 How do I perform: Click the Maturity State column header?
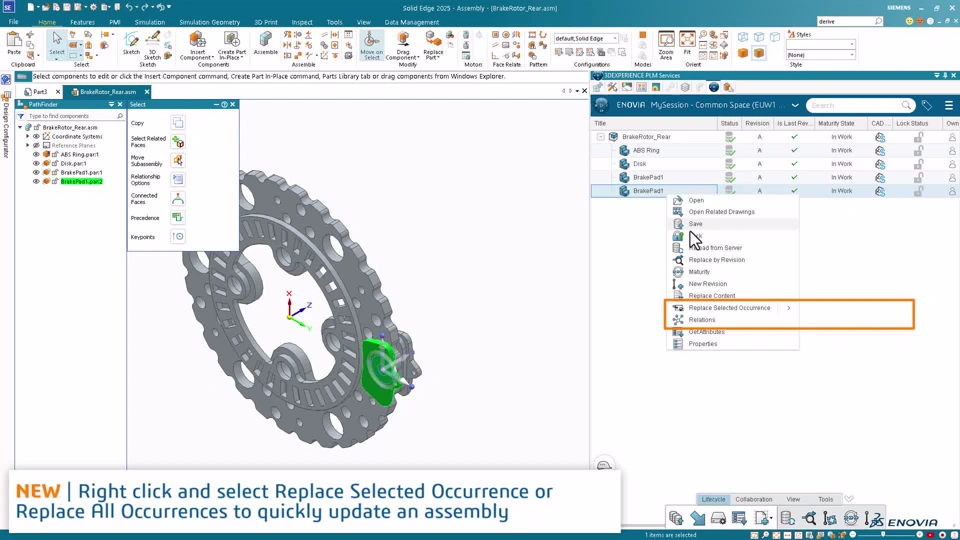(x=841, y=124)
